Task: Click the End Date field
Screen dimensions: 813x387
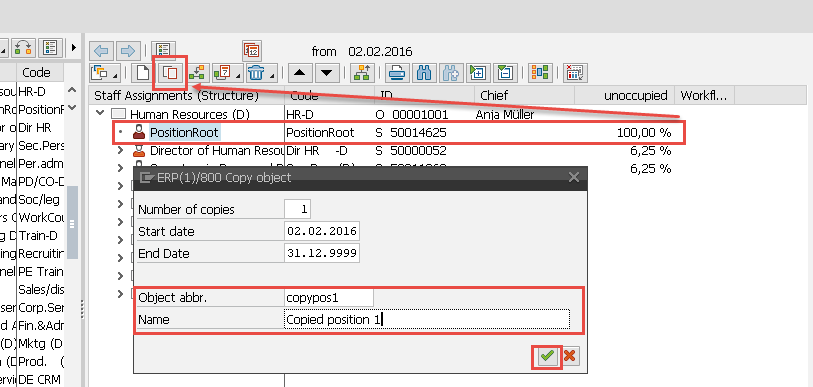Action: (322, 254)
